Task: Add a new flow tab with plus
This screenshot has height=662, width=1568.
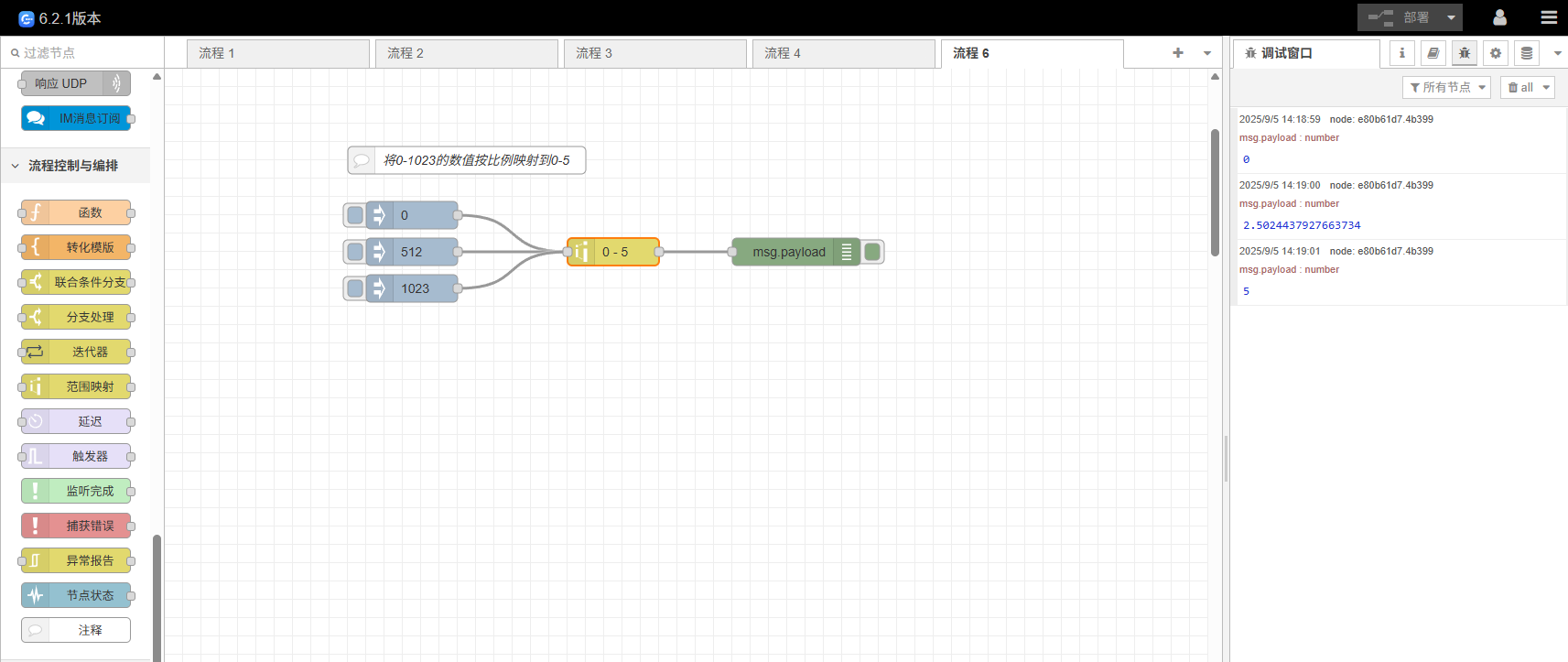Action: tap(1177, 53)
